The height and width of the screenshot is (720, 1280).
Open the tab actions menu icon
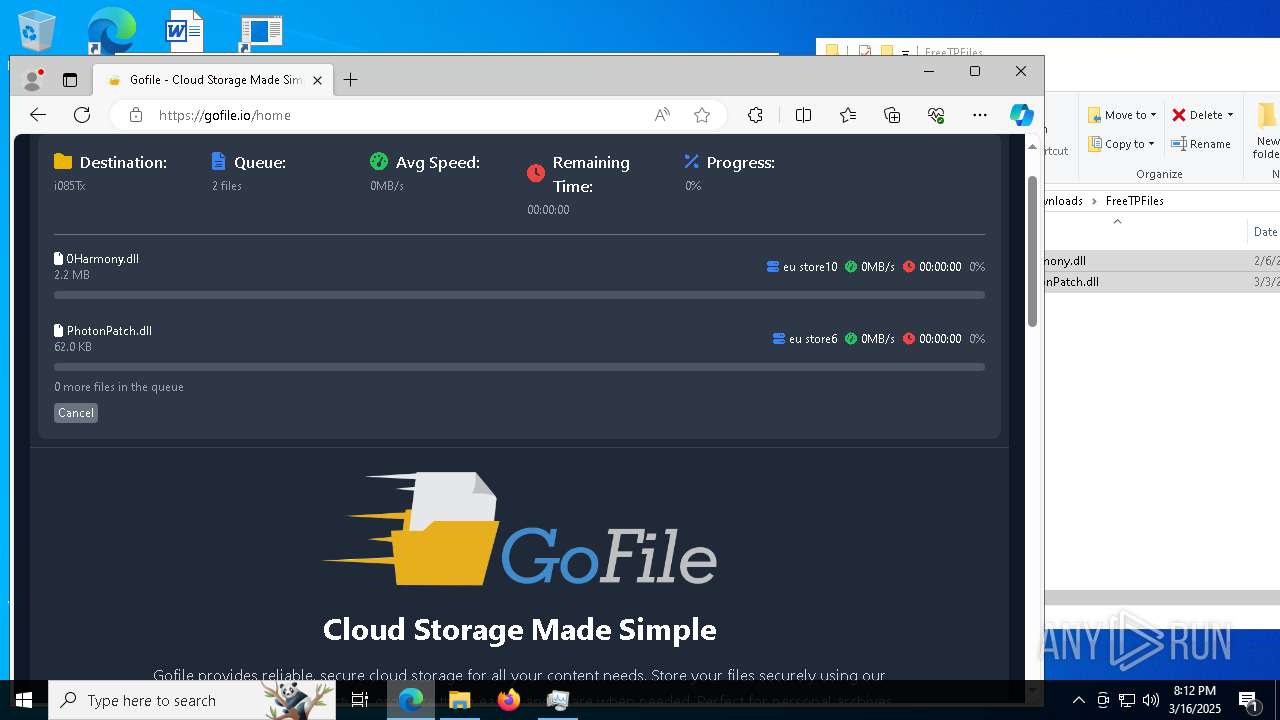click(x=70, y=80)
